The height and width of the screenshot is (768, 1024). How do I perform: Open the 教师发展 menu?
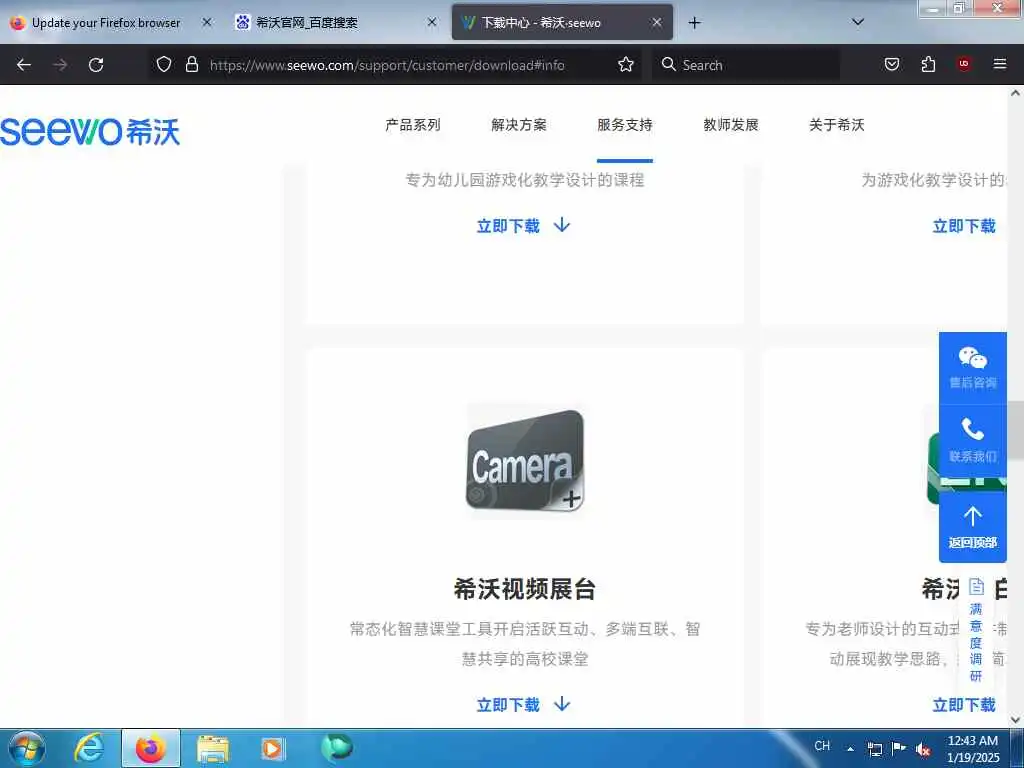tap(731, 125)
